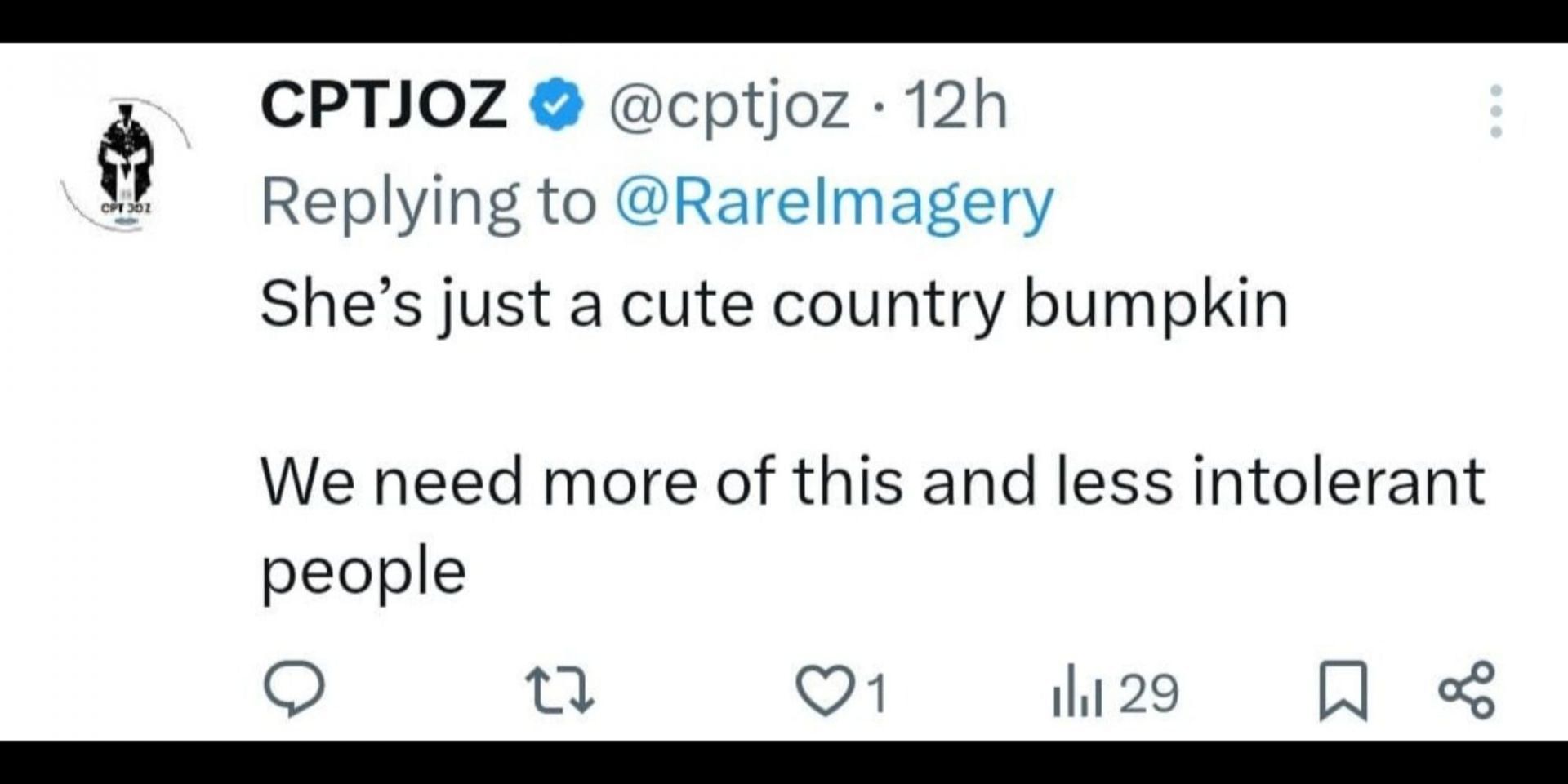Click the helmet logo inside the avatar
Screen dimensions: 1568x784
pos(125,155)
